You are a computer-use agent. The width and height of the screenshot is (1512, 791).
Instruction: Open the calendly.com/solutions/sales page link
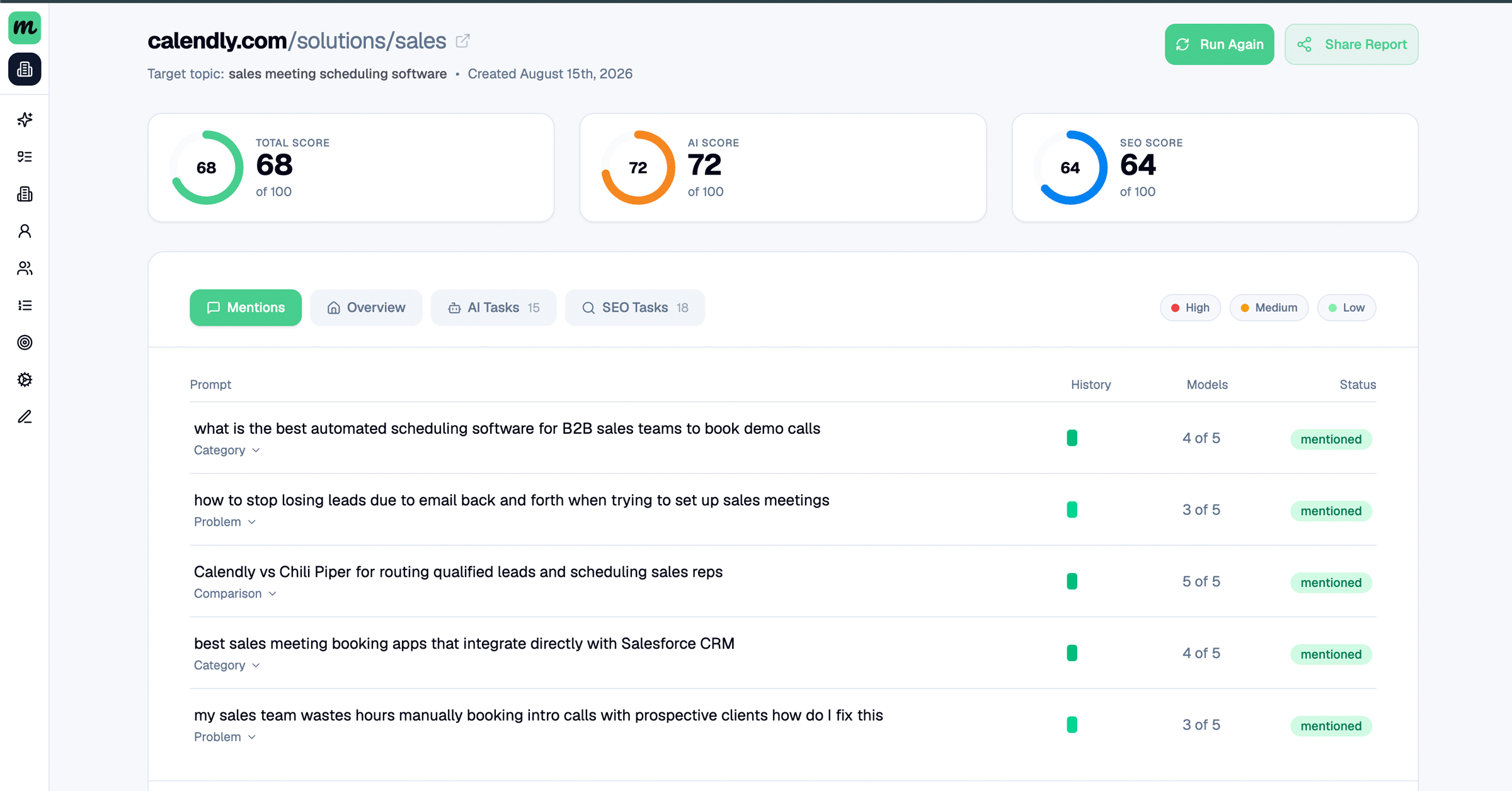[297, 41]
